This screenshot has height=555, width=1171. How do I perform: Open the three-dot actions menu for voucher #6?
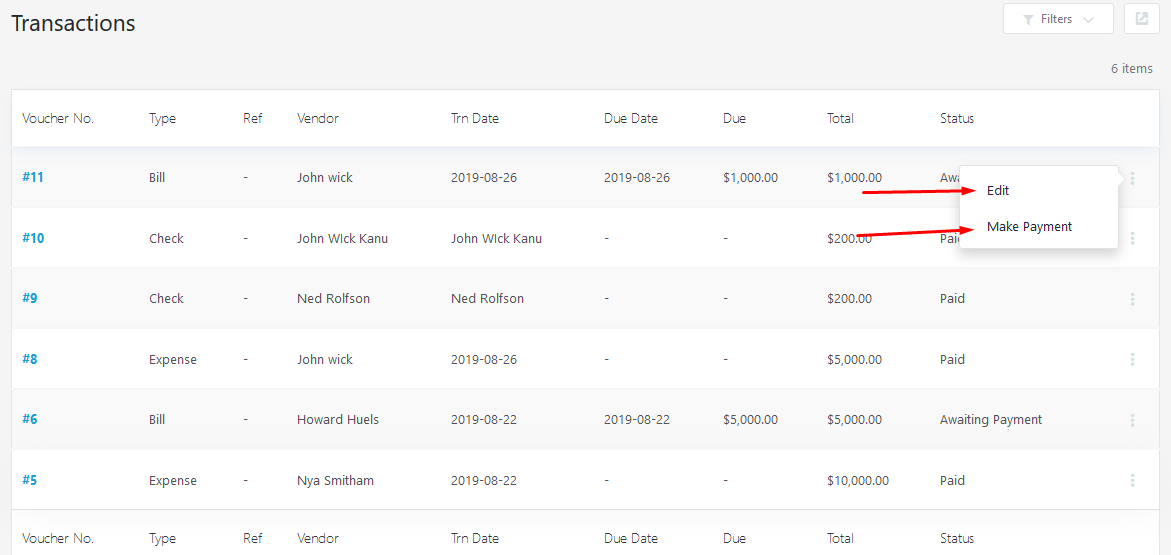coord(1132,420)
